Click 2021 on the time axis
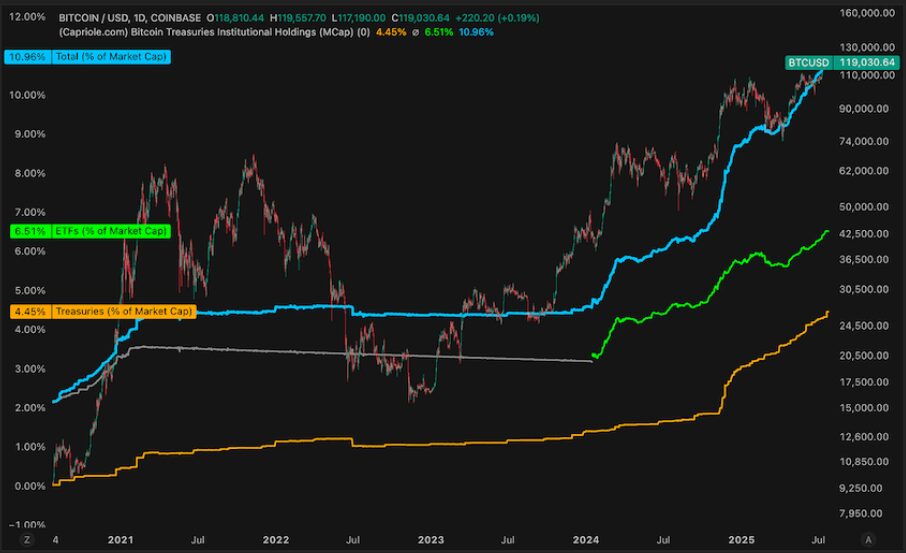Image resolution: width=906 pixels, height=553 pixels. point(120,539)
